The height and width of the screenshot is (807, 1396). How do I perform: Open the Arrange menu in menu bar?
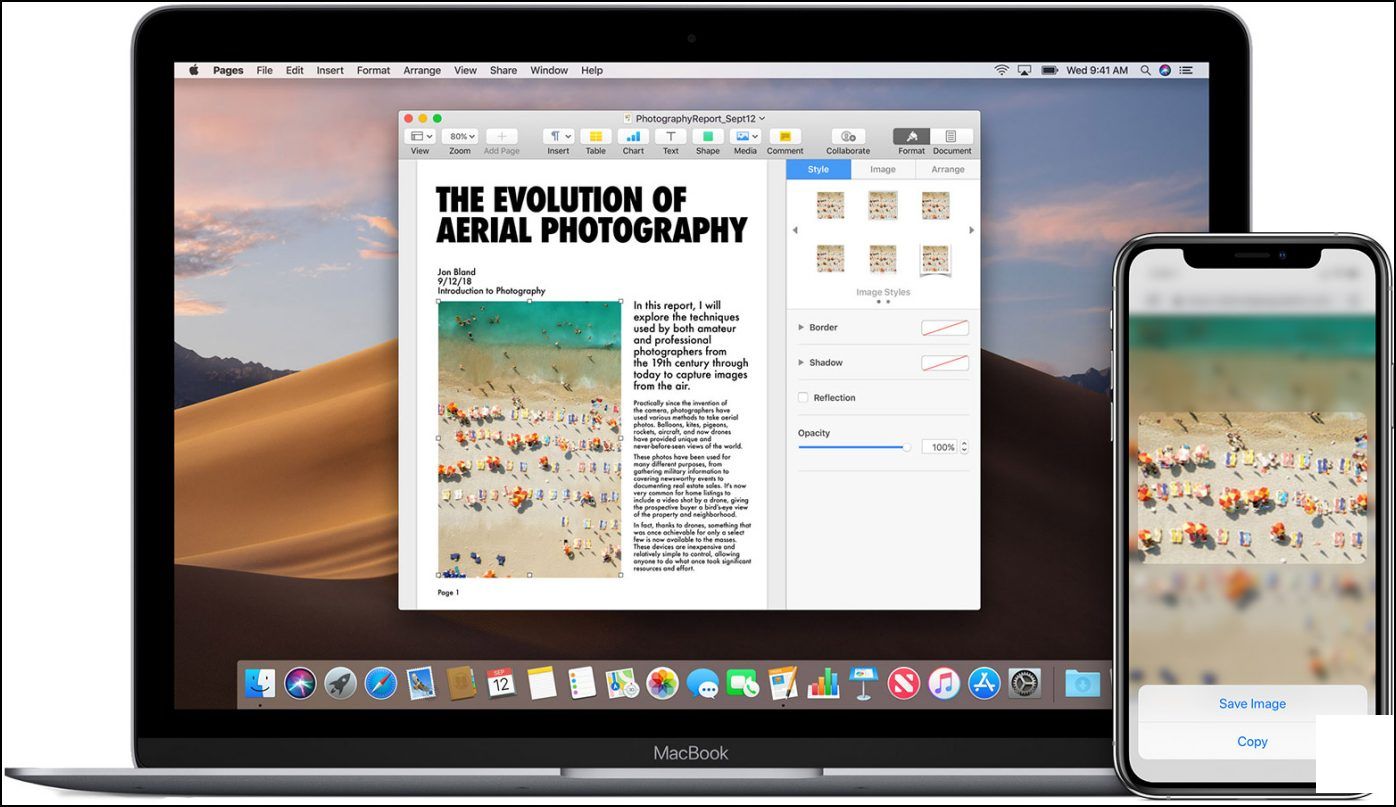422,70
